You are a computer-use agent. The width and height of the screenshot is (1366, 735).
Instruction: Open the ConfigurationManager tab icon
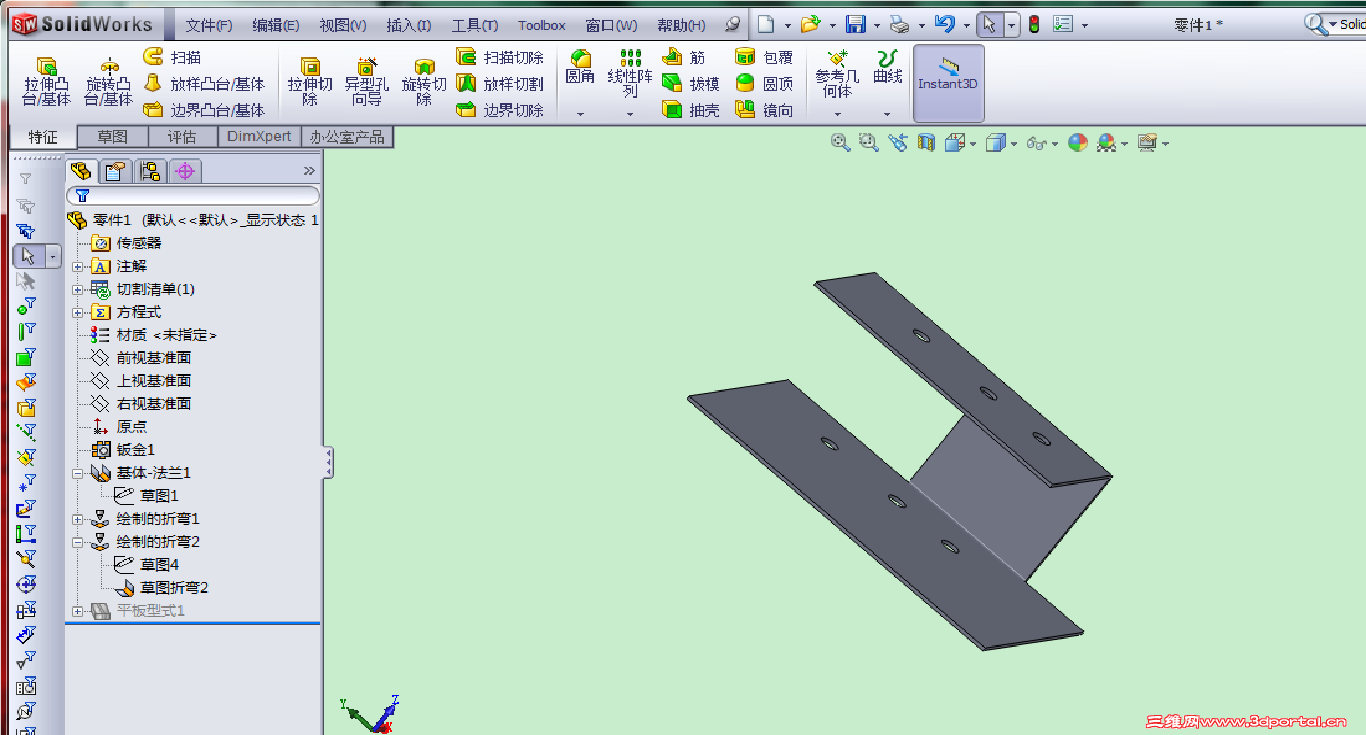pos(150,171)
